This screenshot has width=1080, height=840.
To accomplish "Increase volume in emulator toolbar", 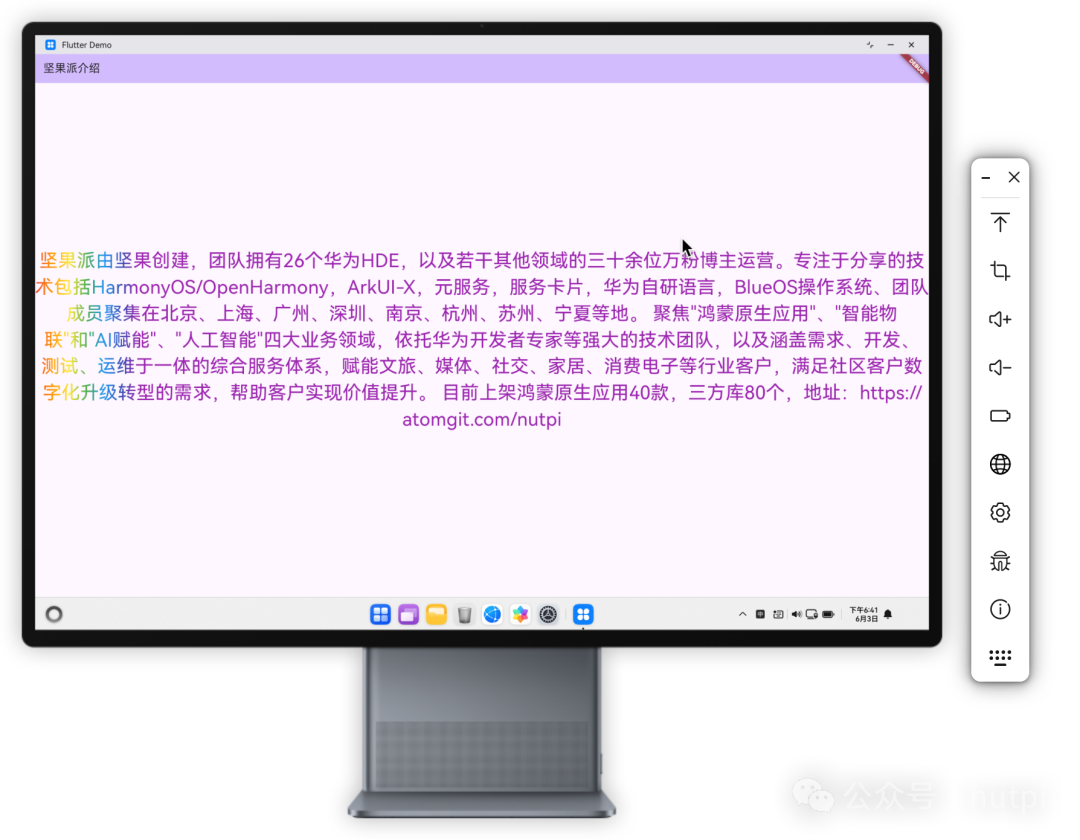I will point(1000,319).
